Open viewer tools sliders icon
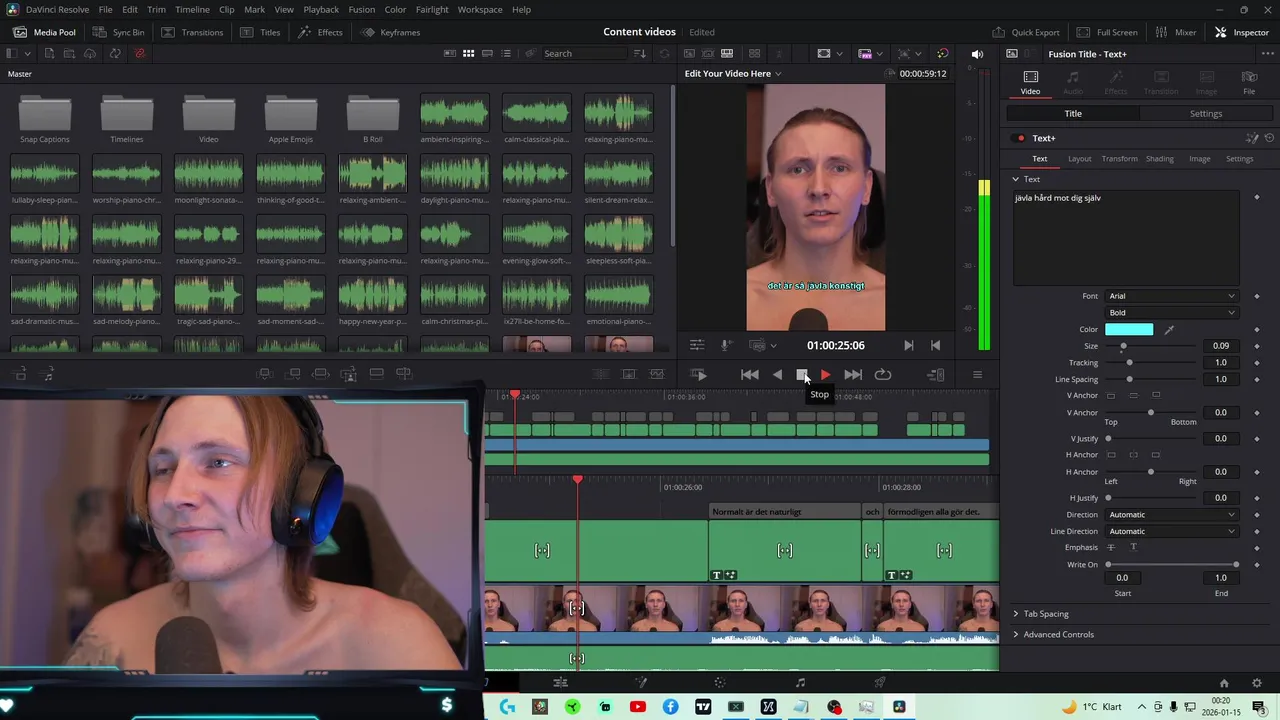Image resolution: width=1280 pixels, height=720 pixels. coord(697,345)
